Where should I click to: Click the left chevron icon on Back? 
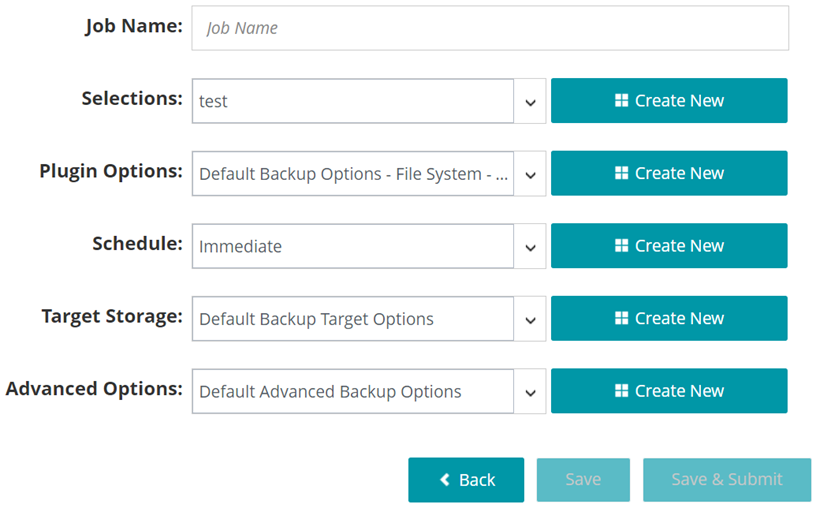445,479
